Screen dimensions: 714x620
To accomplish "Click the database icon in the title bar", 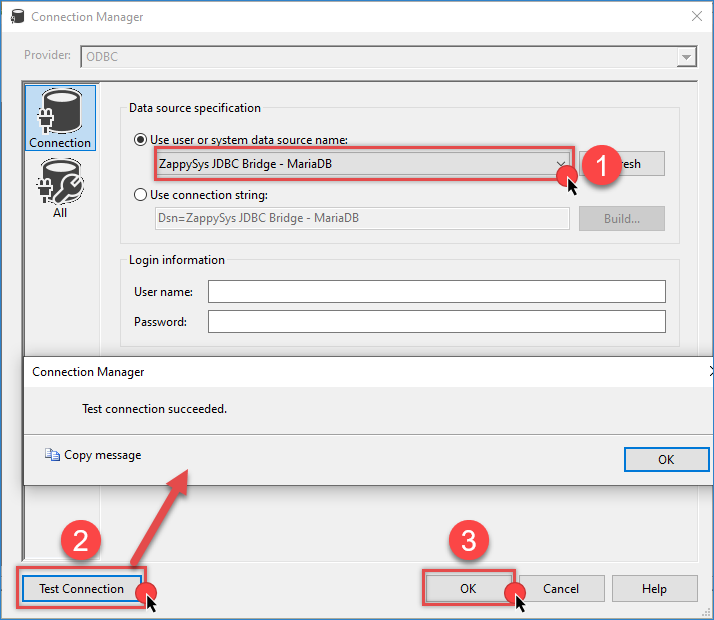I will pos(17,17).
